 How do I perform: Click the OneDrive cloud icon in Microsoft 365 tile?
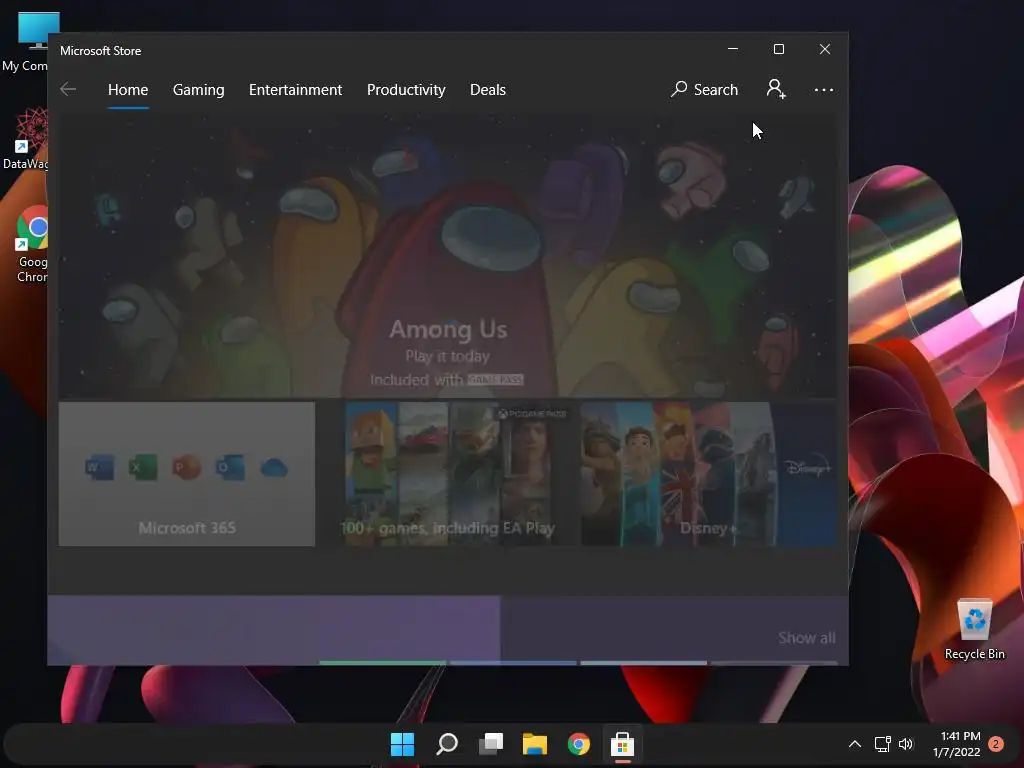point(274,468)
